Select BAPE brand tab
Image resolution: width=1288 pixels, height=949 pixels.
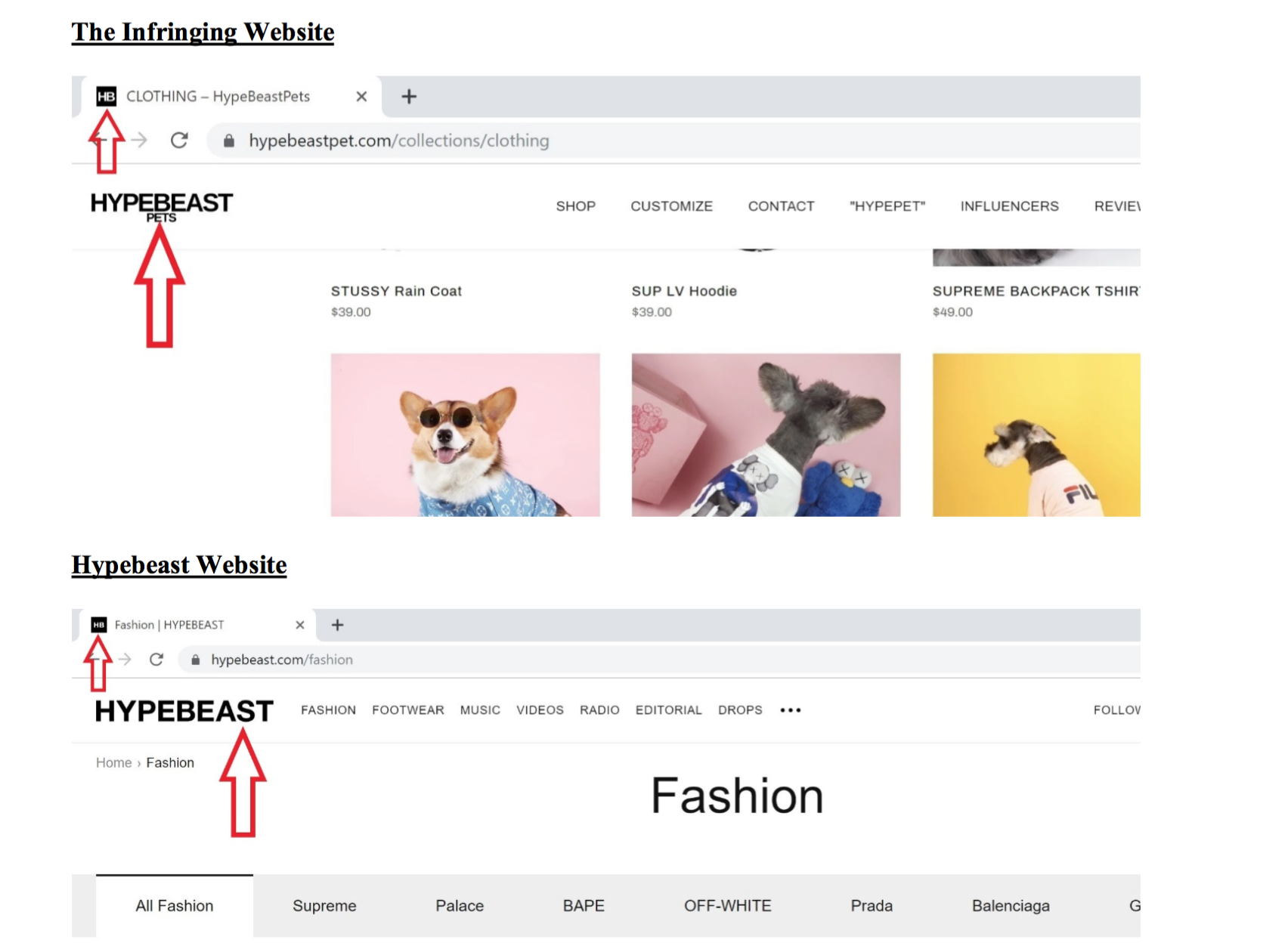[584, 906]
